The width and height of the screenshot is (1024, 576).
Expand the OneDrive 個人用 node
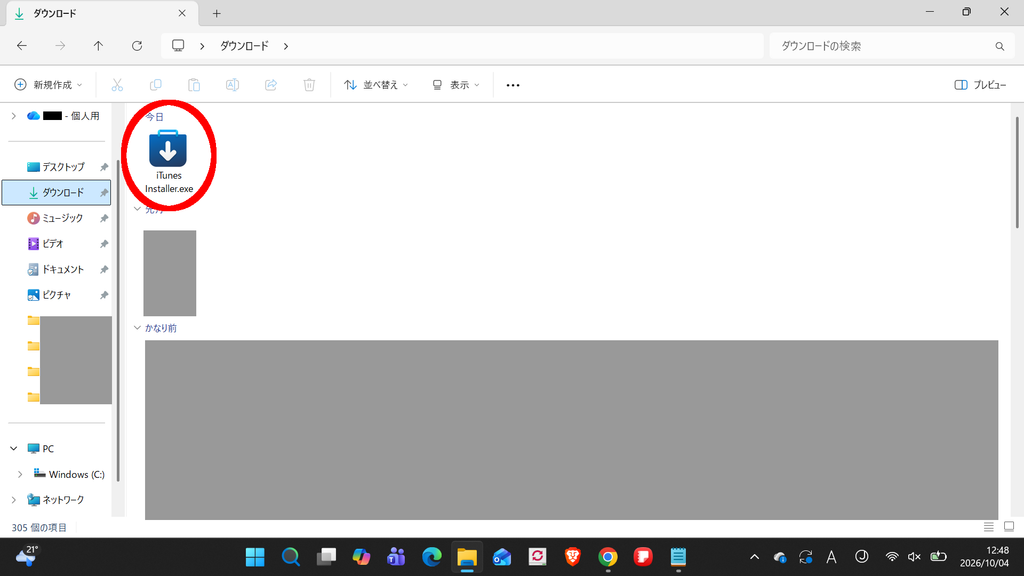[14, 116]
